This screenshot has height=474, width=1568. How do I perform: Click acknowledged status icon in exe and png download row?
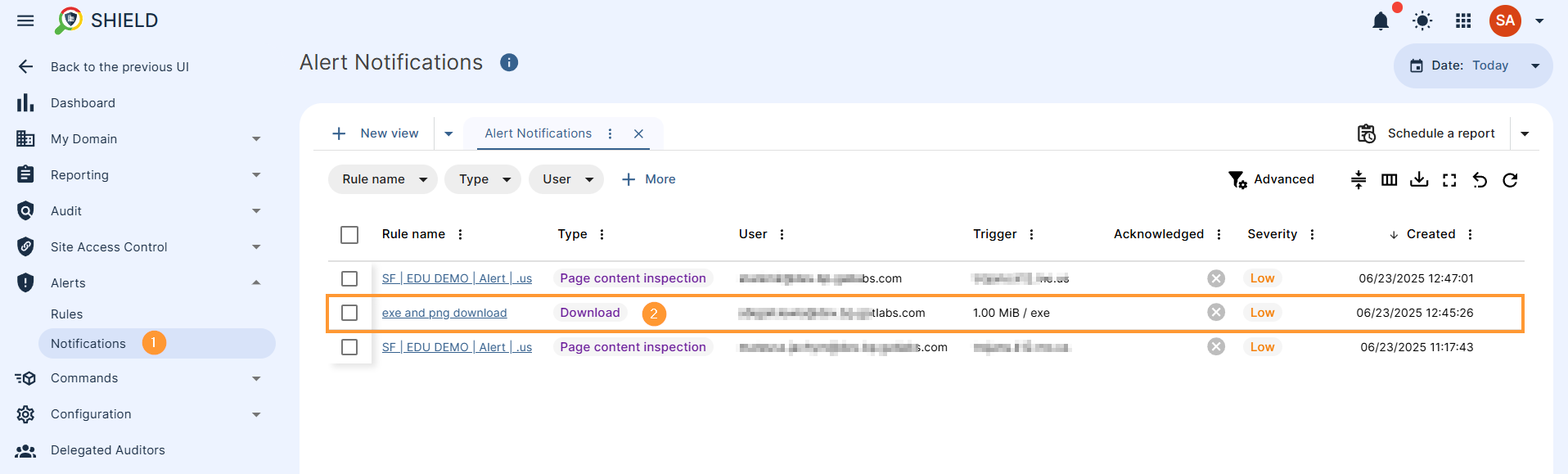coord(1216,313)
